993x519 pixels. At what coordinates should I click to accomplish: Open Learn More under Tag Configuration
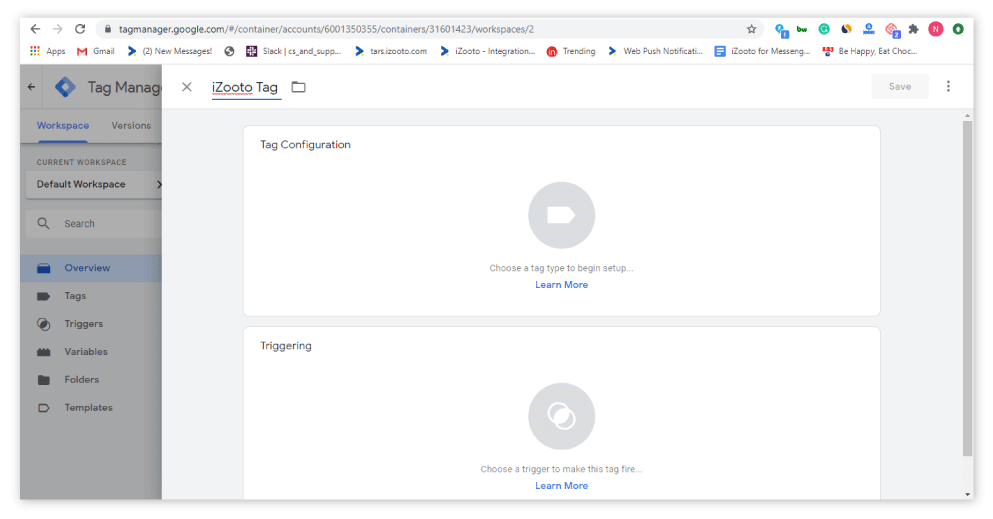tap(561, 285)
